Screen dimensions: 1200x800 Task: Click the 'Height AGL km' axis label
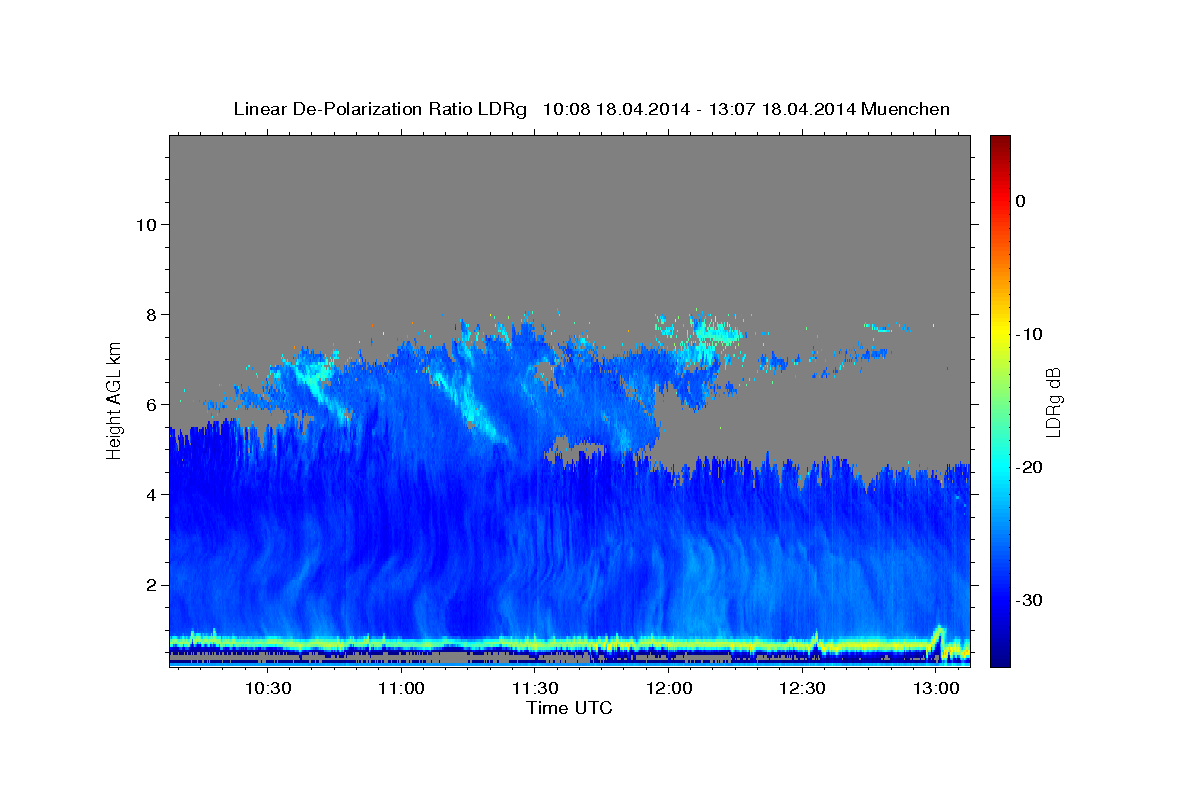[114, 401]
